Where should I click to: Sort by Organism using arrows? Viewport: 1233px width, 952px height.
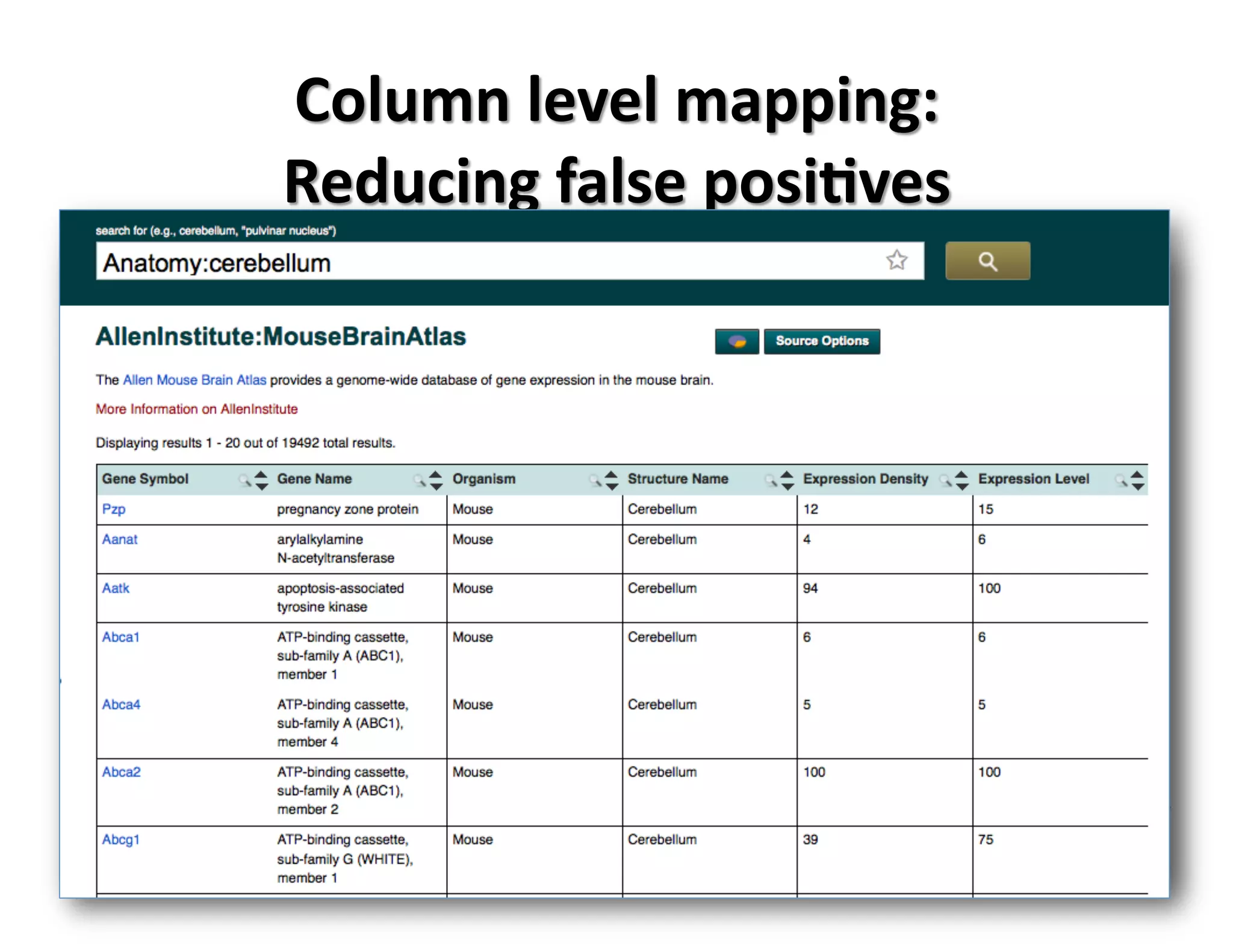[612, 480]
